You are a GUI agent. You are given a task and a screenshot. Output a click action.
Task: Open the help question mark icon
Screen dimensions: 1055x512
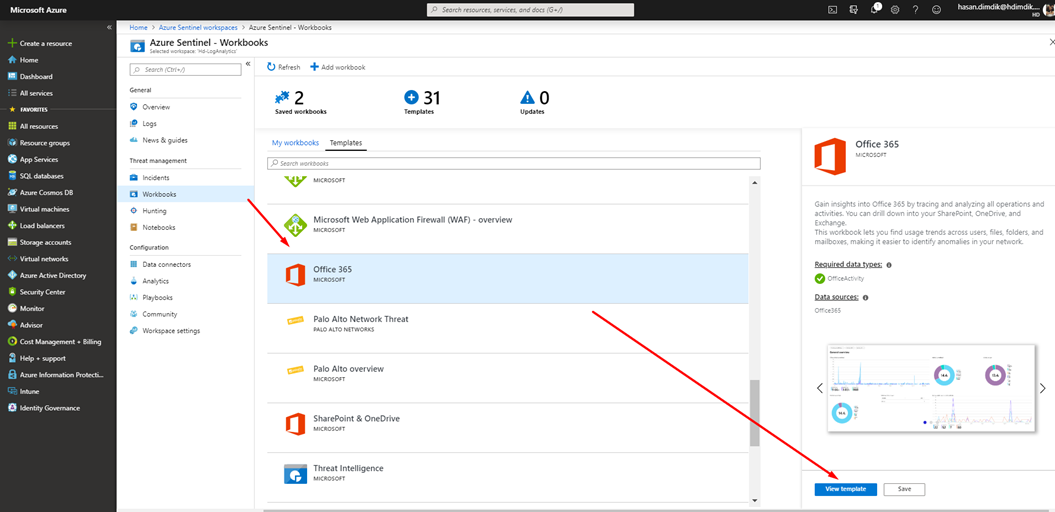[x=915, y=10]
